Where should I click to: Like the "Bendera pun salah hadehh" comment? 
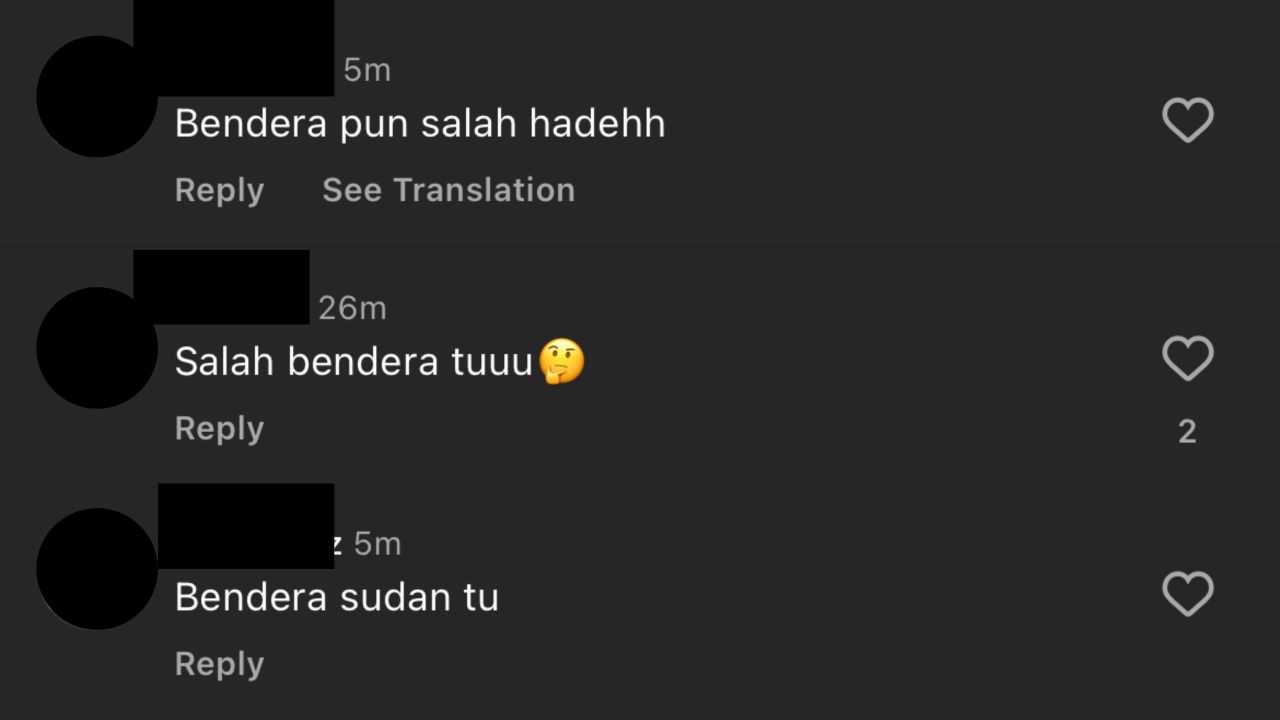click(x=1188, y=120)
